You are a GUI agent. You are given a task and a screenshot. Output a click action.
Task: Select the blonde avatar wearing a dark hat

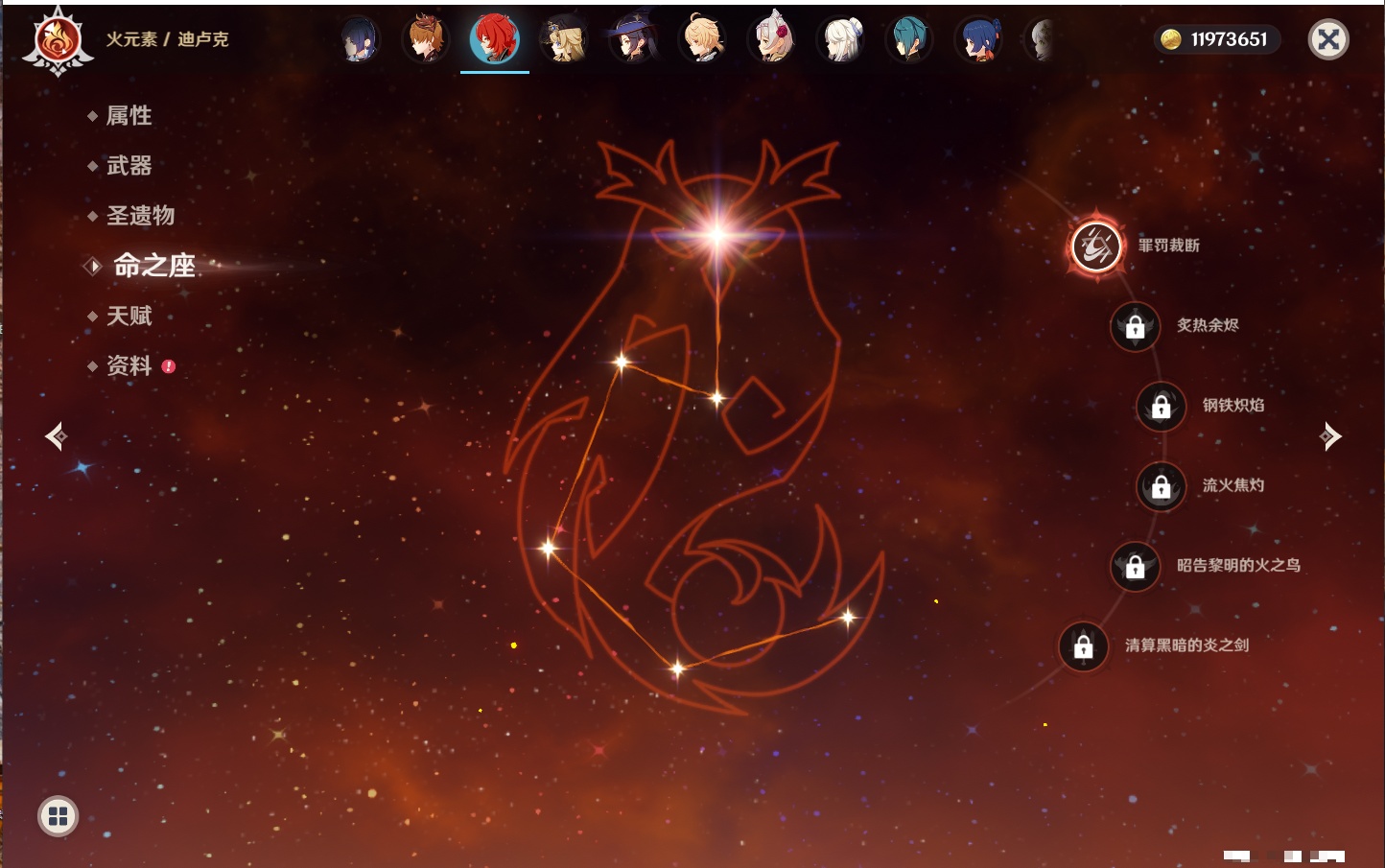pyautogui.click(x=564, y=39)
